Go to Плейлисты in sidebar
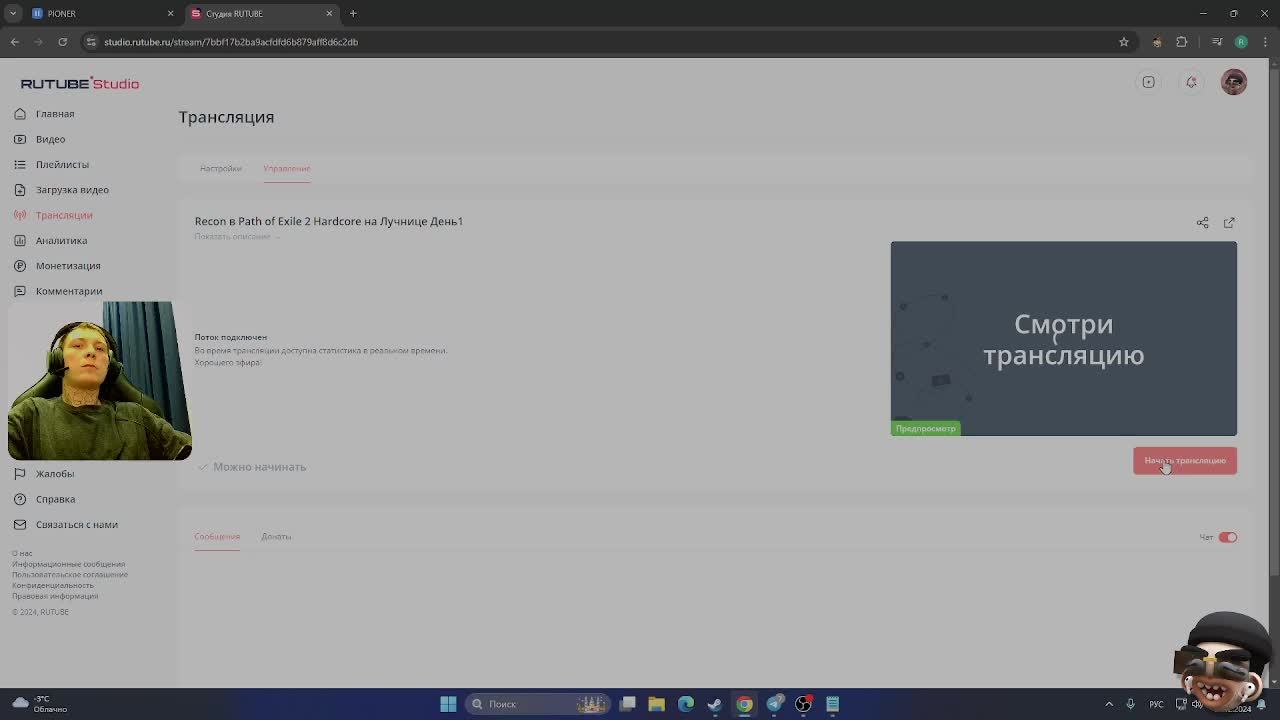The image size is (1280, 720). pos(62,164)
